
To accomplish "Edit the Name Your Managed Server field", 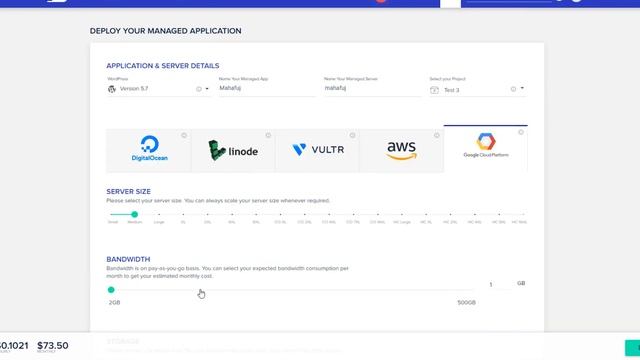I will coord(372,88).
